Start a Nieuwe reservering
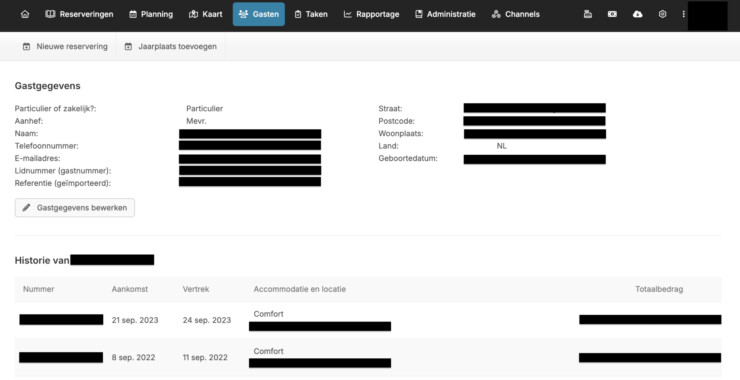 (x=65, y=46)
